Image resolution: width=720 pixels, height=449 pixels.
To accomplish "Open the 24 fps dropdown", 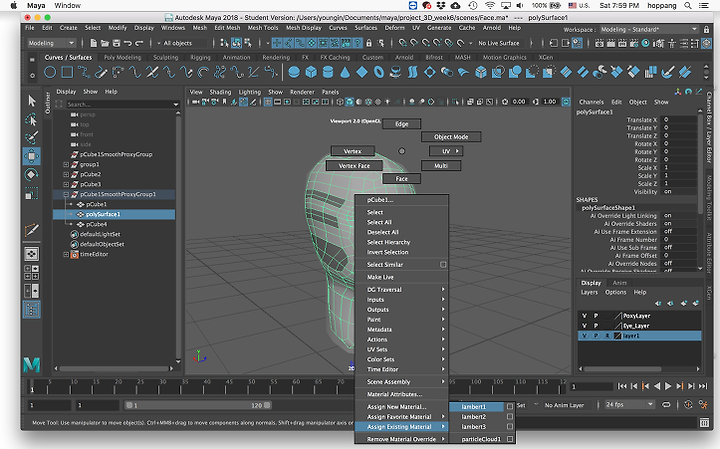I will [629, 404].
